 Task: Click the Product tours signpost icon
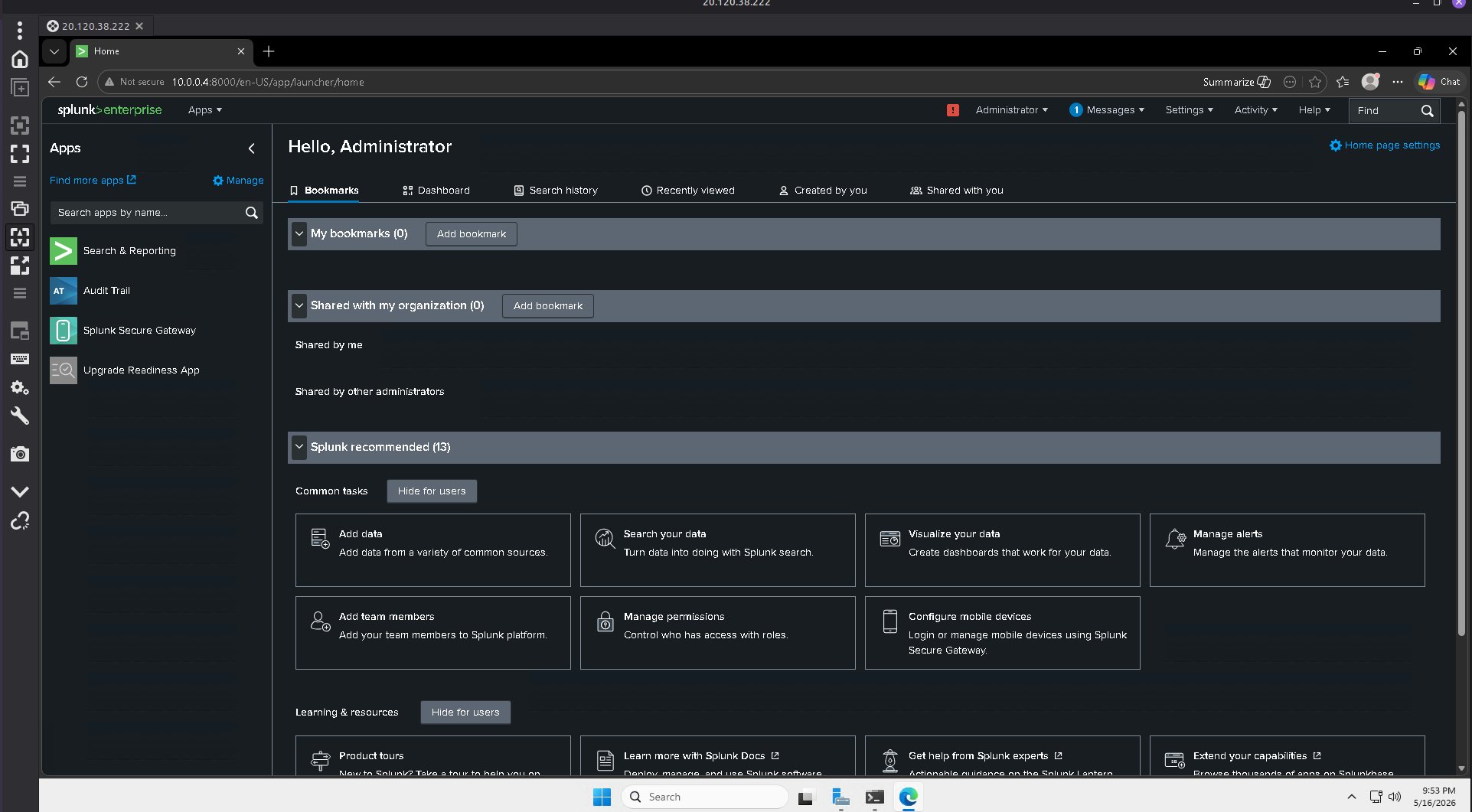[320, 760]
